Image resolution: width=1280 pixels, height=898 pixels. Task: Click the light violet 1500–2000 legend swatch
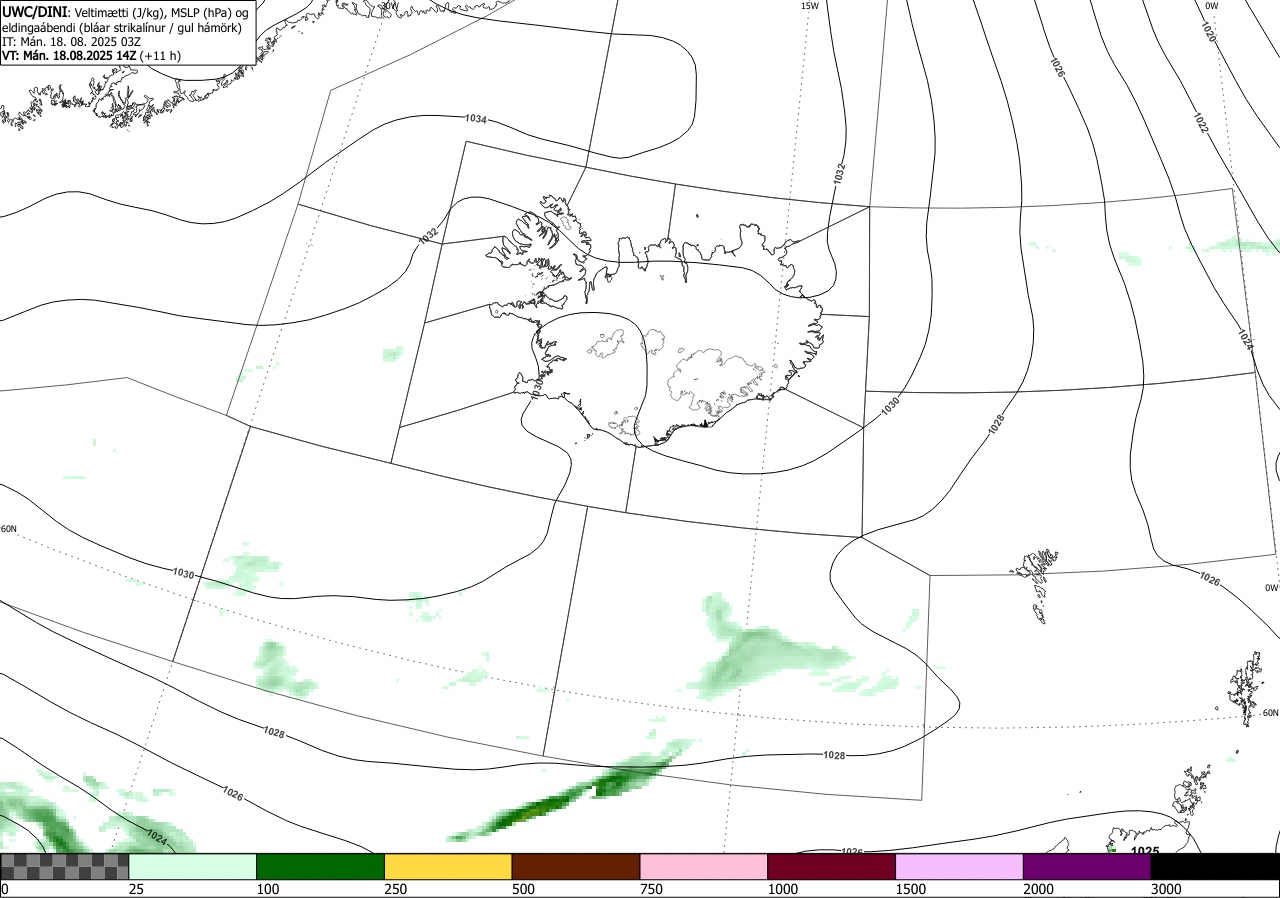960,866
